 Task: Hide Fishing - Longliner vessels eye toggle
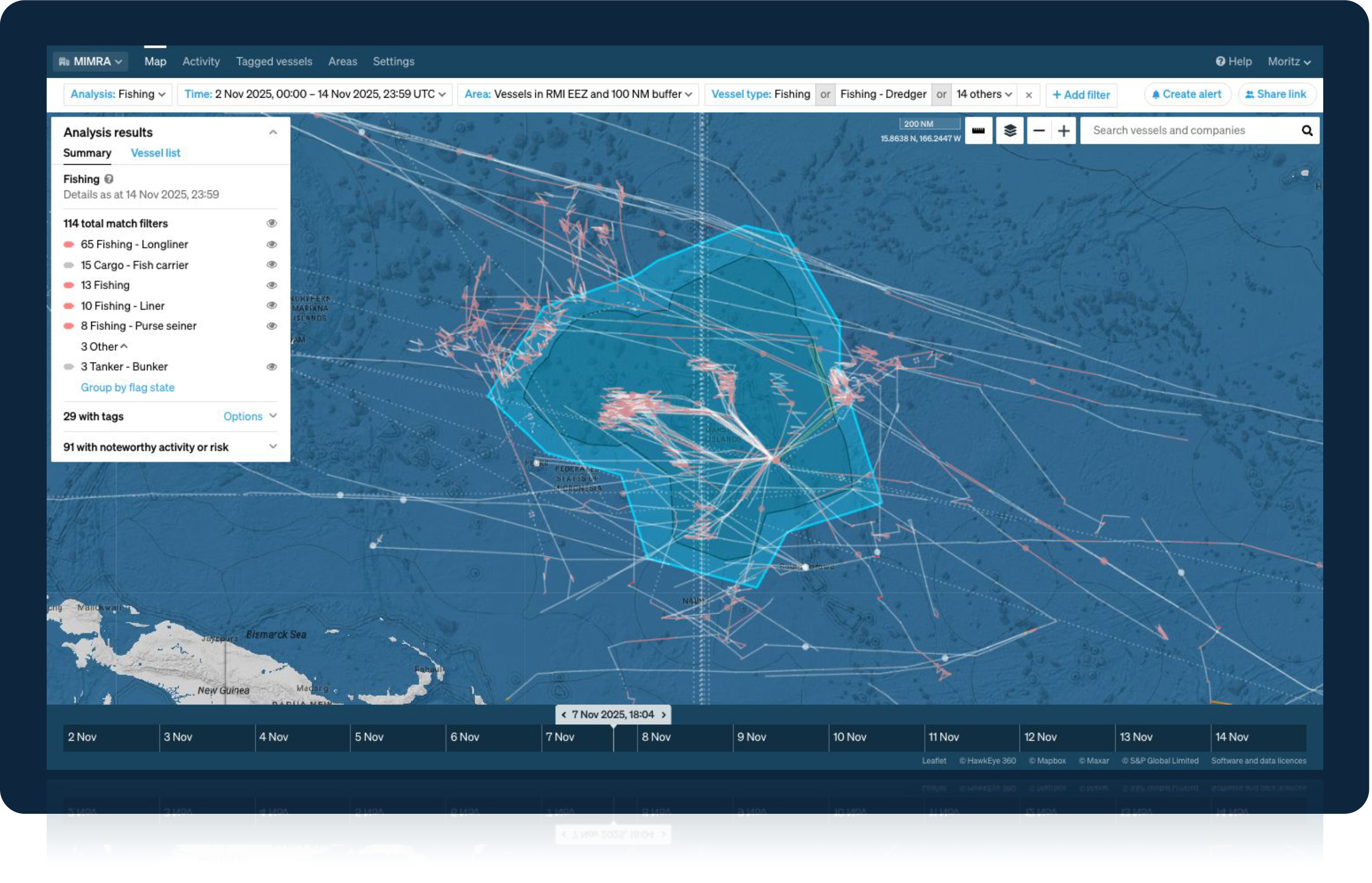point(272,245)
